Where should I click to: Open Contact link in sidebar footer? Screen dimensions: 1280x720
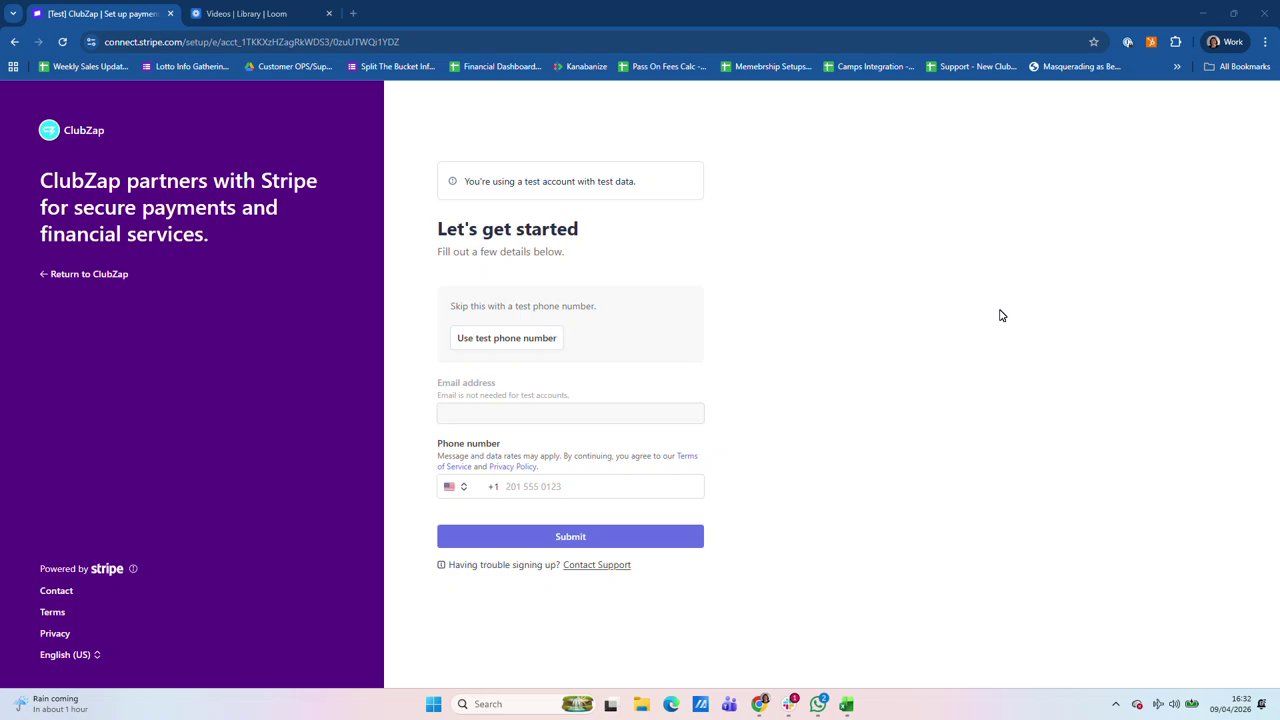[x=56, y=591]
